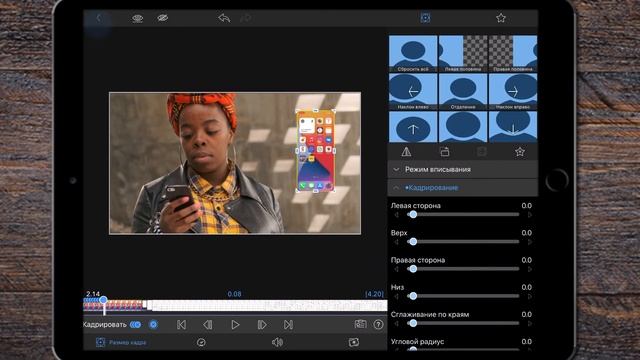This screenshot has width=640, height=360.
Task: Play the preview
Action: (235, 325)
